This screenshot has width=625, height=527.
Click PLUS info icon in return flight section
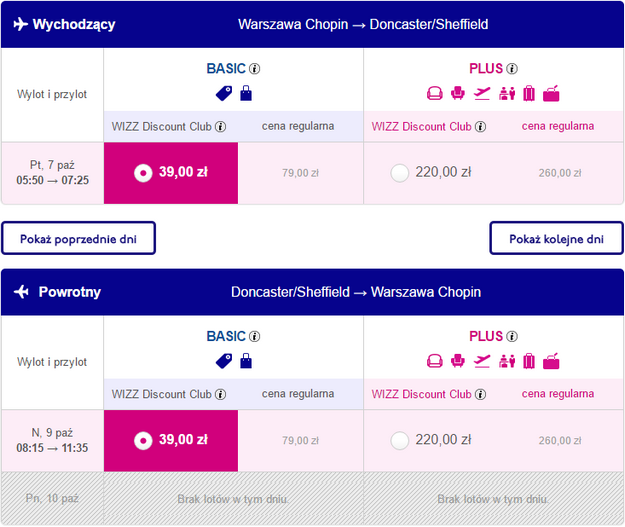click(x=512, y=336)
